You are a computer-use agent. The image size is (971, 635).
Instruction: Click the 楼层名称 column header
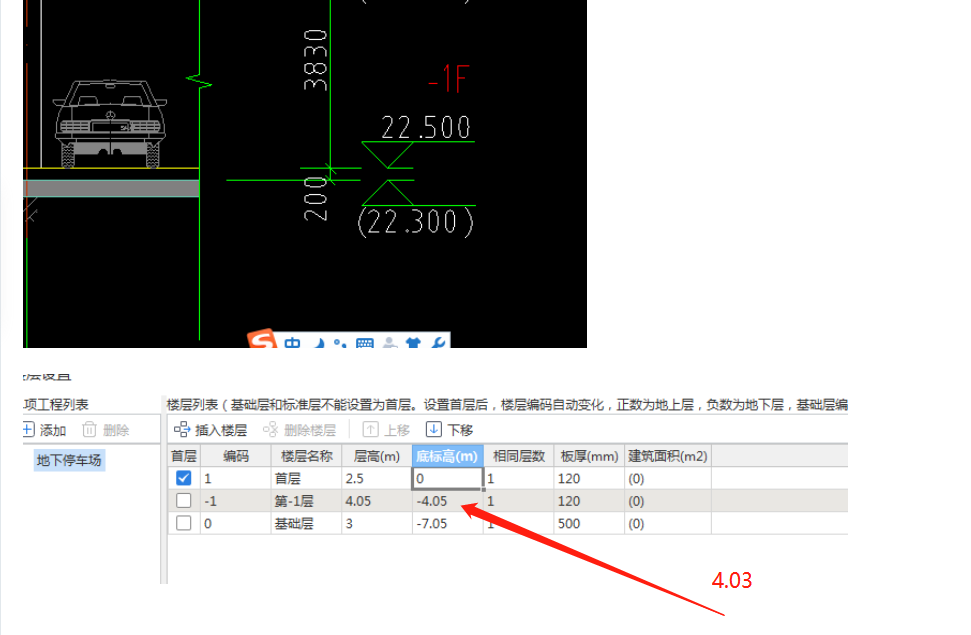click(307, 456)
